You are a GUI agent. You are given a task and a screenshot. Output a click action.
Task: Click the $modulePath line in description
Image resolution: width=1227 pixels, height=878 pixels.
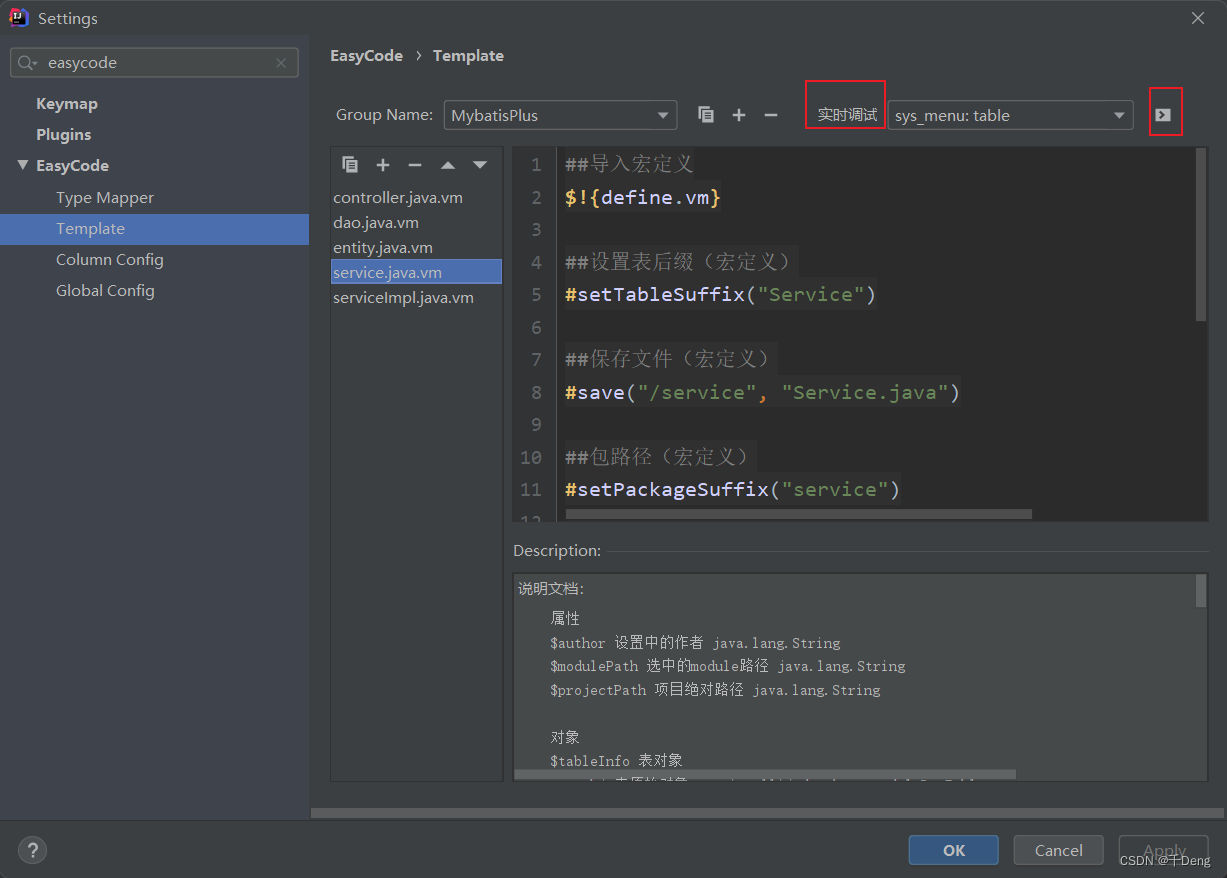tap(728, 666)
